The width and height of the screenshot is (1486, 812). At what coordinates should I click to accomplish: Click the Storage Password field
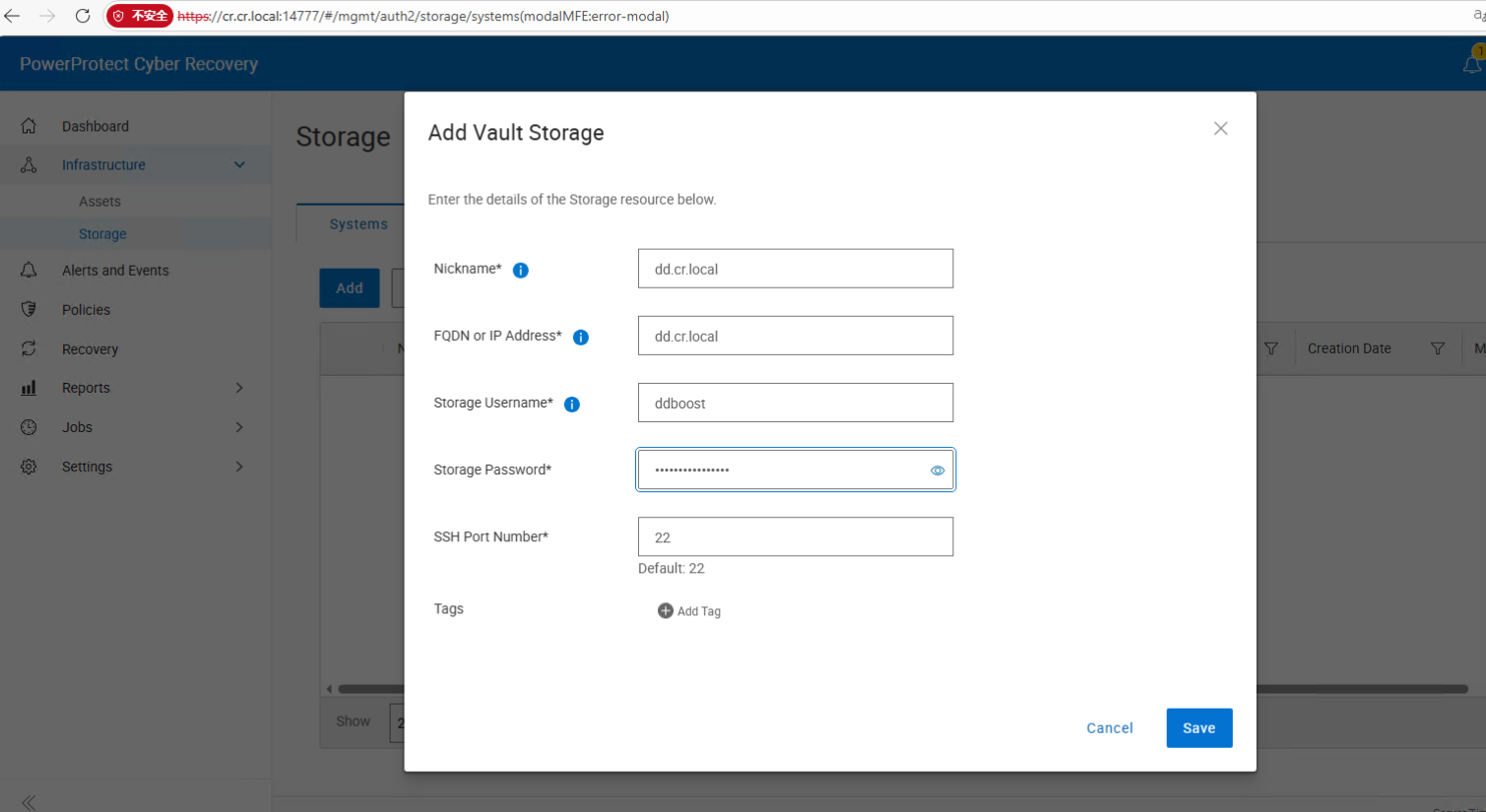pos(796,469)
